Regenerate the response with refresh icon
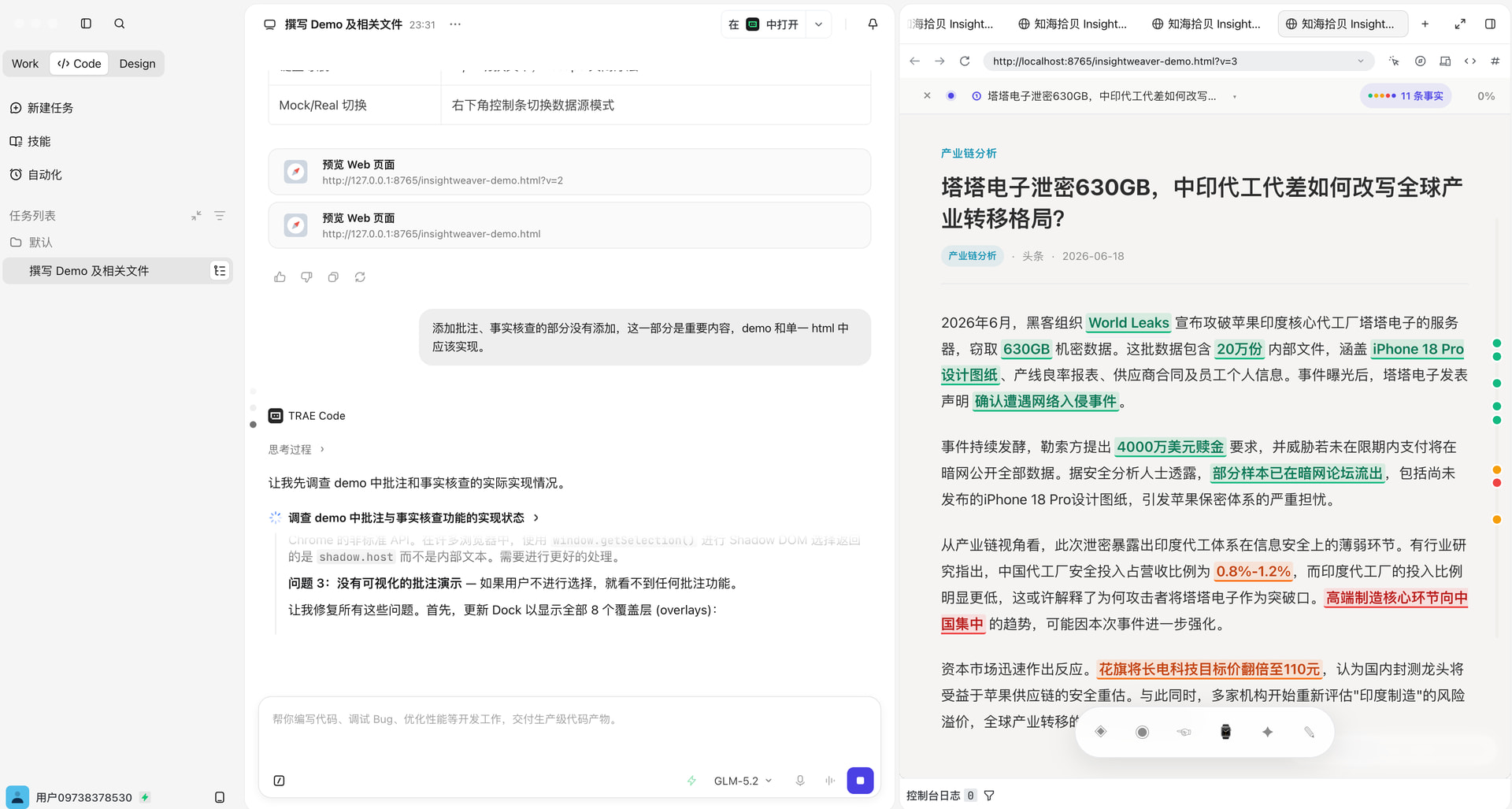The image size is (1512, 809). (x=360, y=277)
